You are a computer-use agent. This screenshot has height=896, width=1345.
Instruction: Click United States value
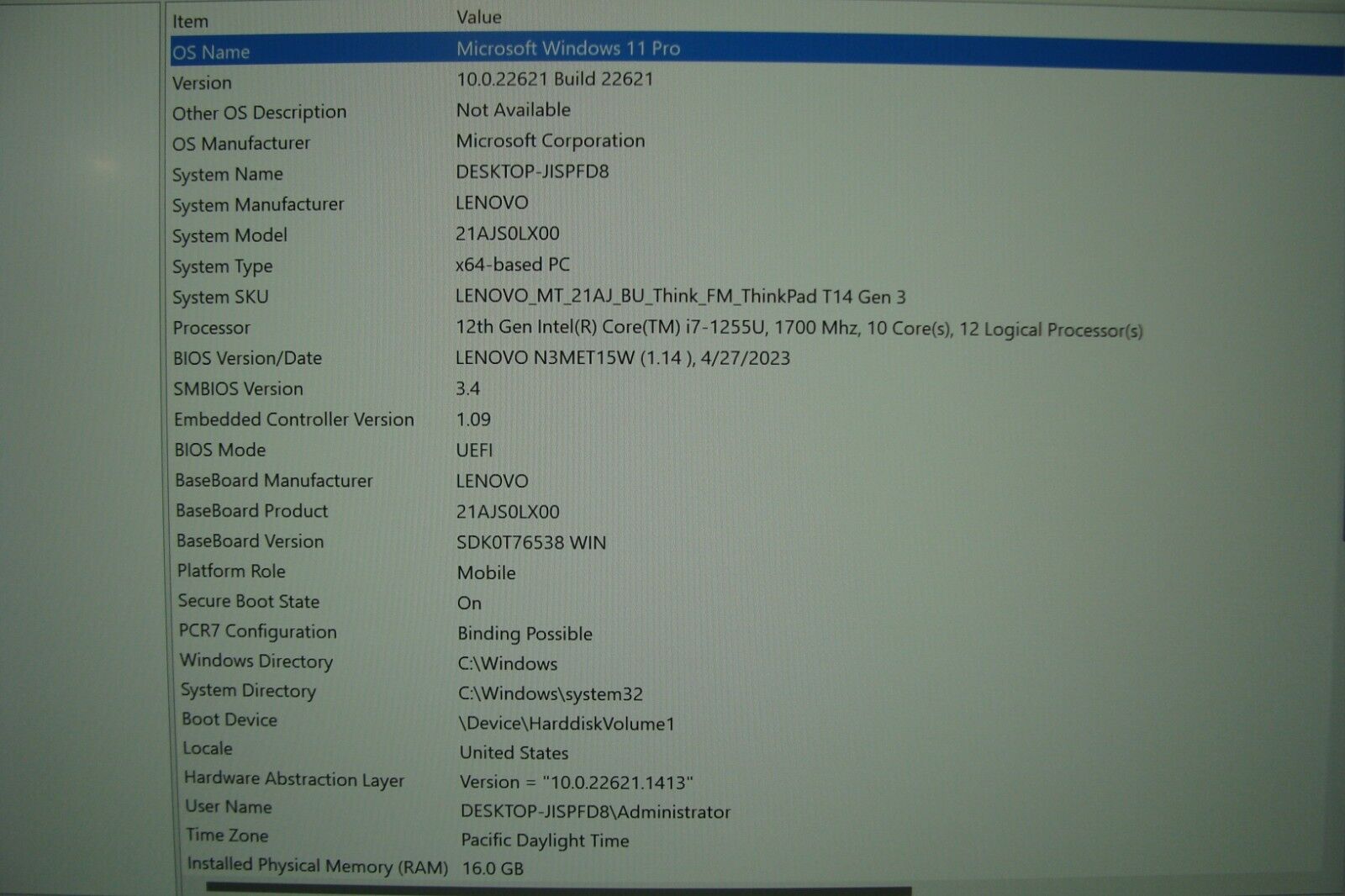point(514,753)
